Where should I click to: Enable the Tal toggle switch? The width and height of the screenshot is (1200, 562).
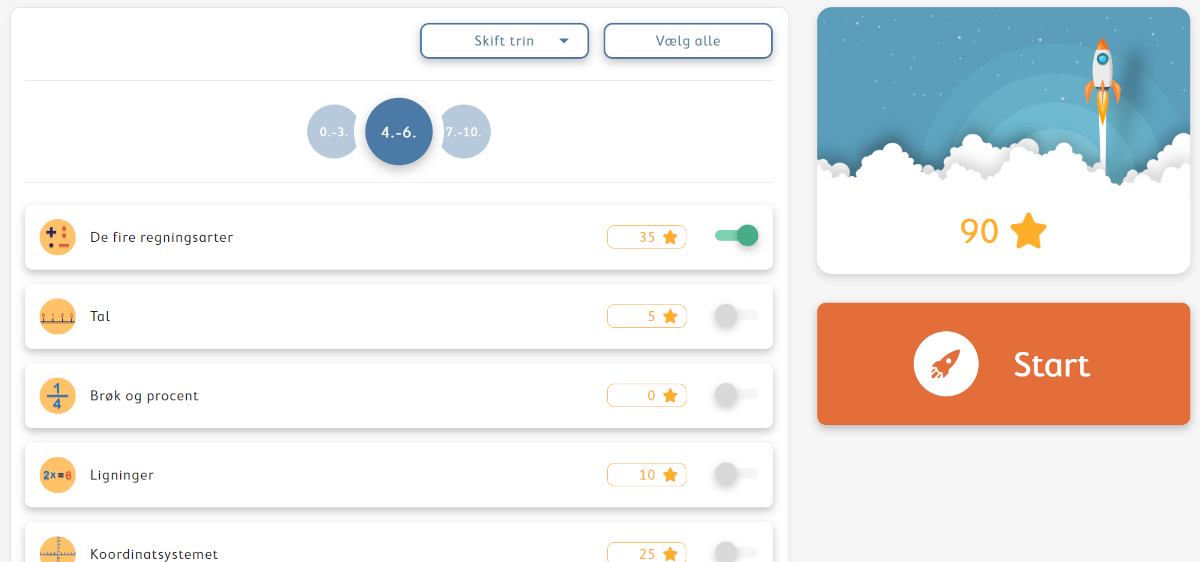(x=737, y=315)
